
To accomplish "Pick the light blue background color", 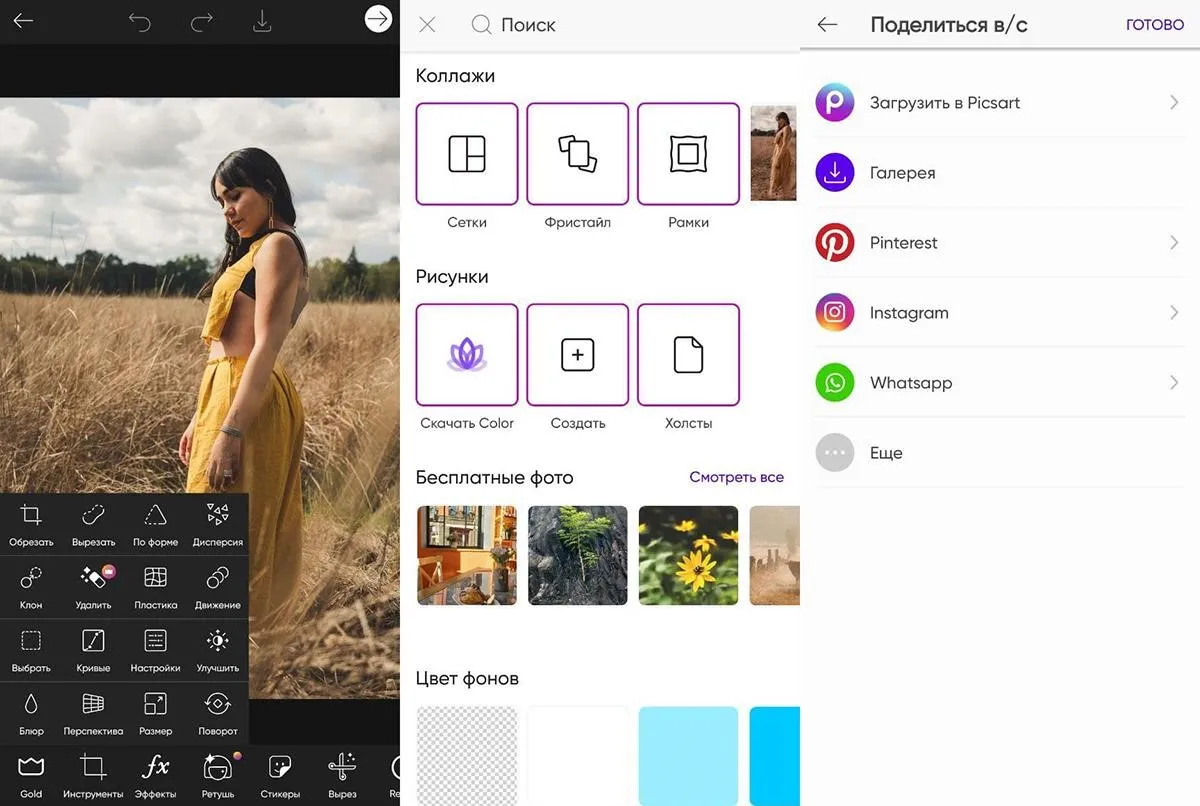I will 688,756.
